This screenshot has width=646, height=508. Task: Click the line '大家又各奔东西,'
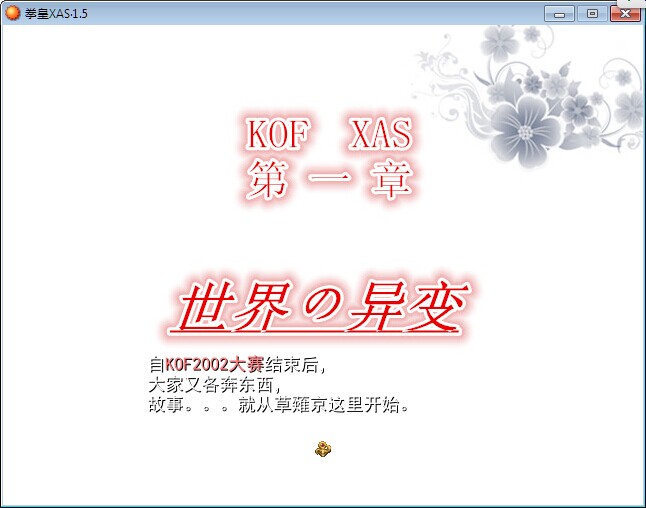click(x=215, y=385)
